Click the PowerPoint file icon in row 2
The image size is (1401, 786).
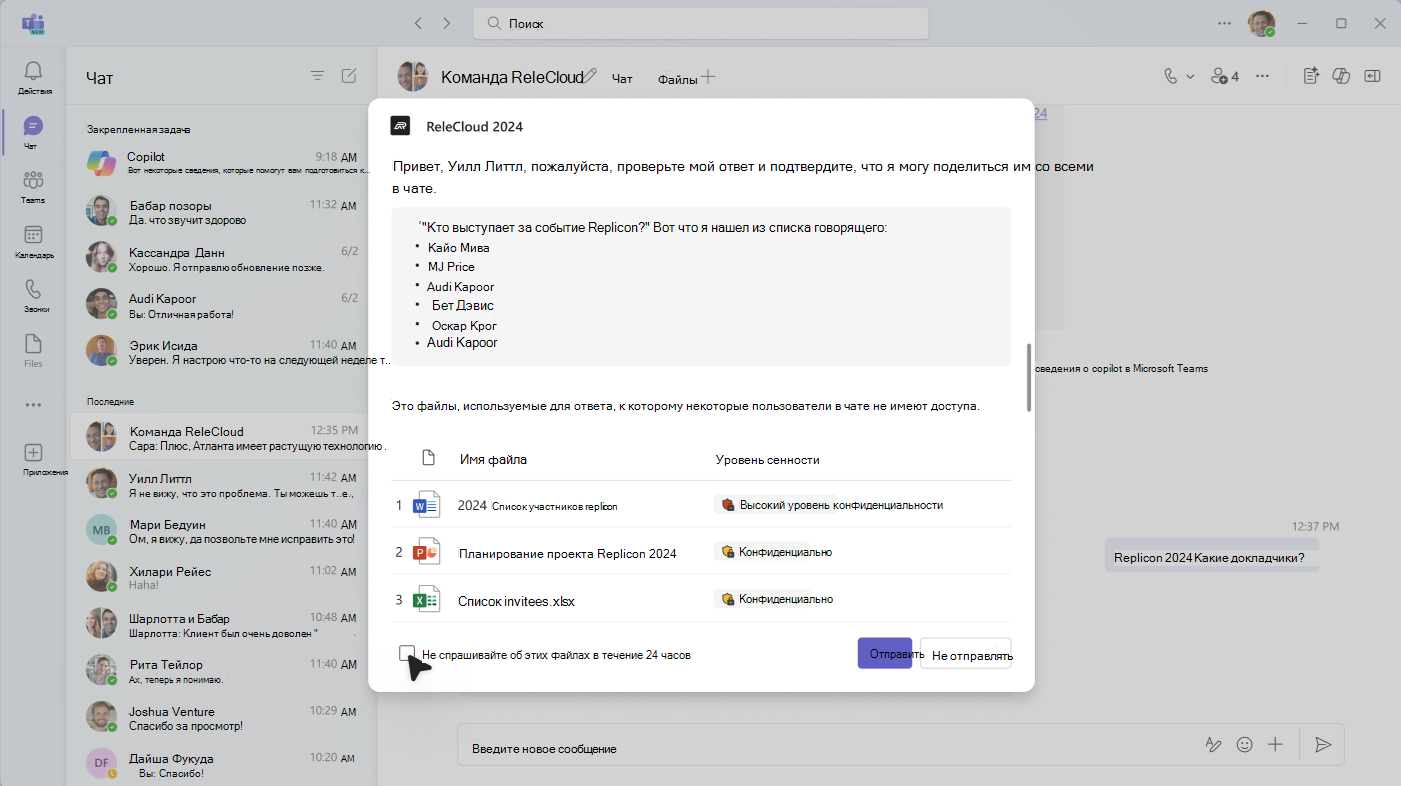[427, 552]
